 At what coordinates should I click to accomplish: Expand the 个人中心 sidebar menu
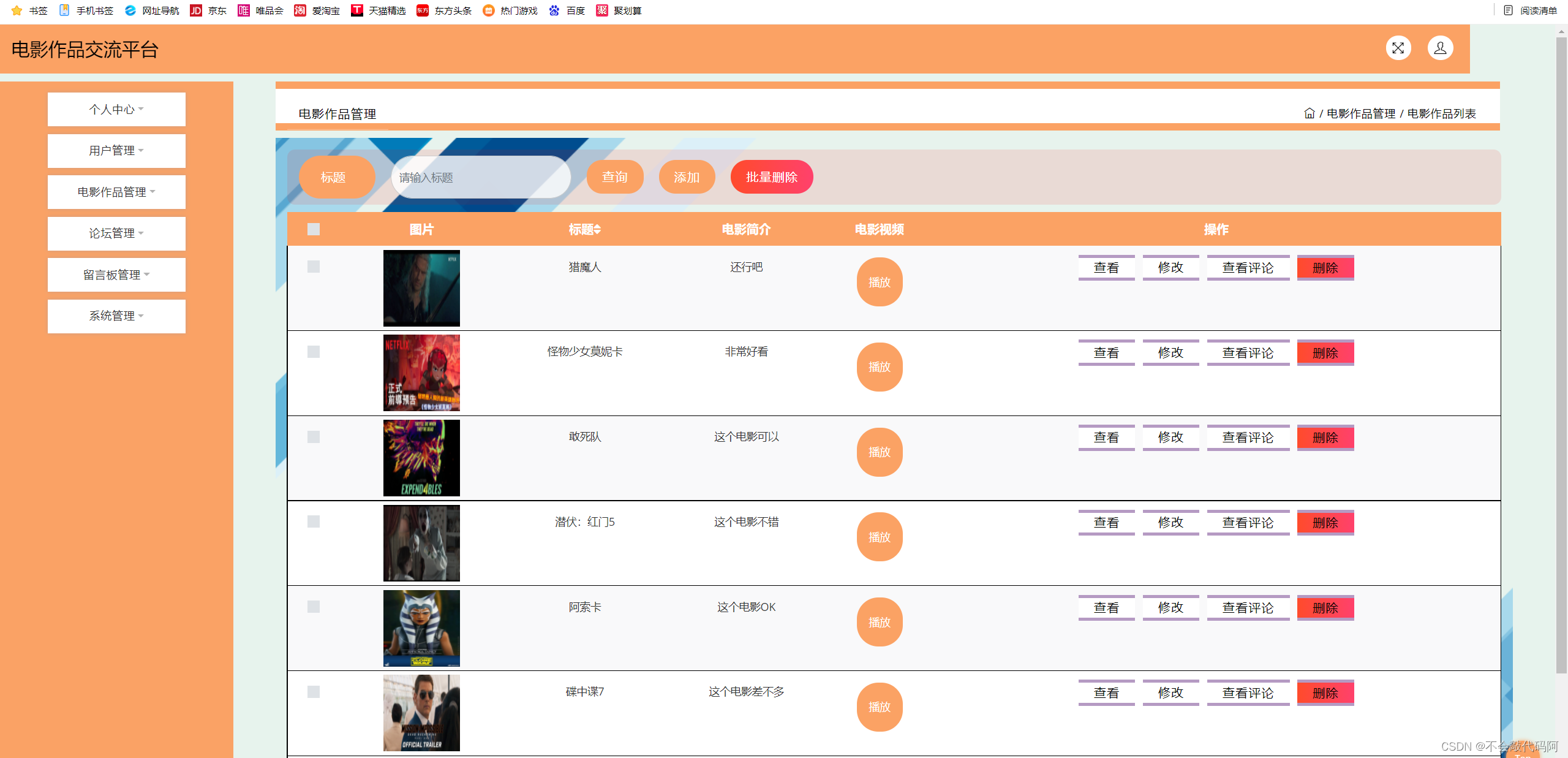pyautogui.click(x=116, y=109)
